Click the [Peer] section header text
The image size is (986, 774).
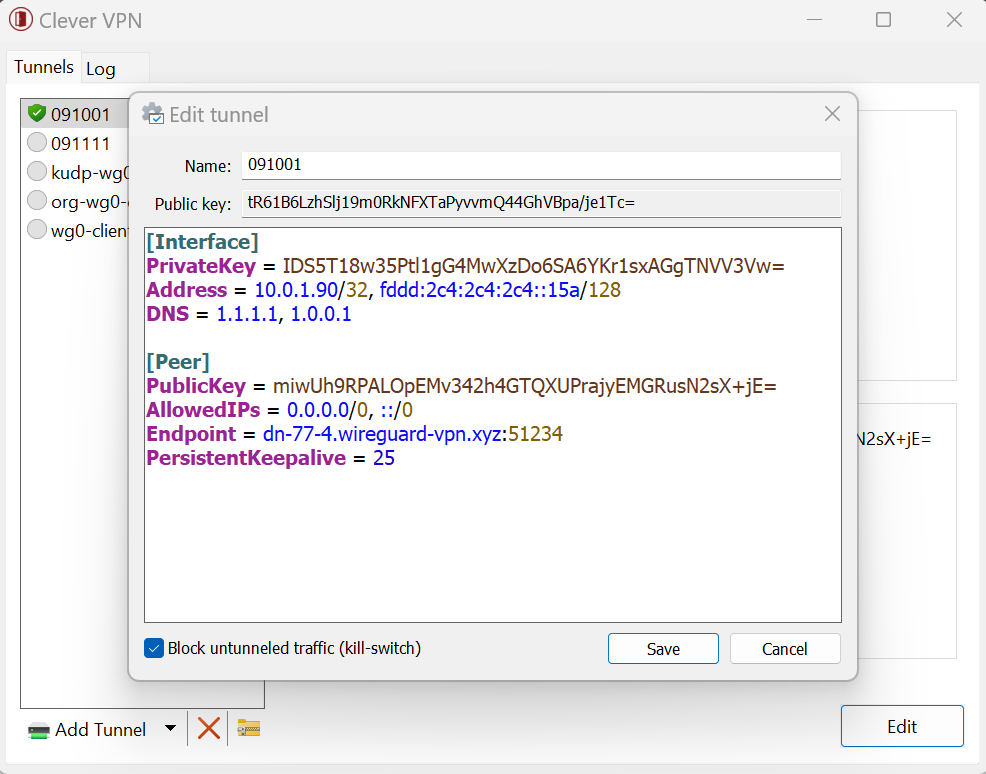pyautogui.click(x=178, y=362)
